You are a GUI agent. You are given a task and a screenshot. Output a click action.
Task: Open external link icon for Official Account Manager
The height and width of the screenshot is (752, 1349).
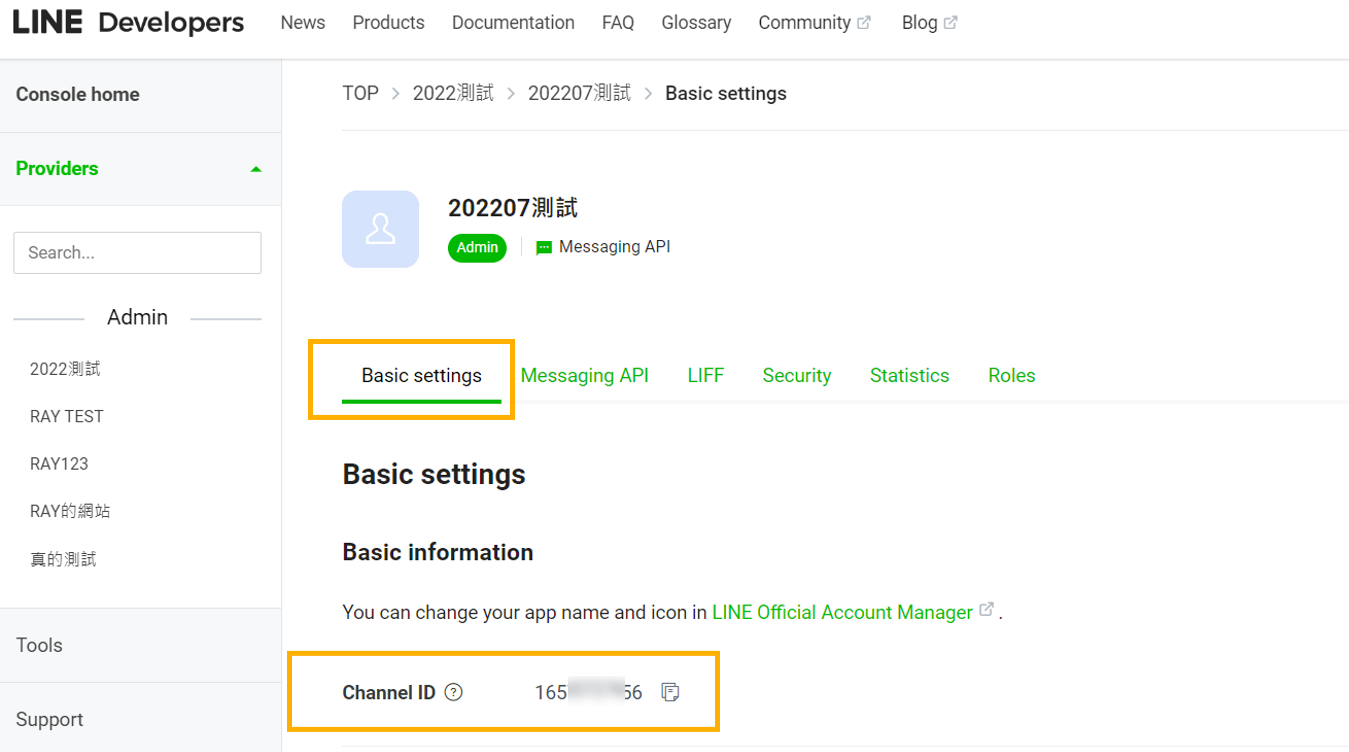(986, 610)
